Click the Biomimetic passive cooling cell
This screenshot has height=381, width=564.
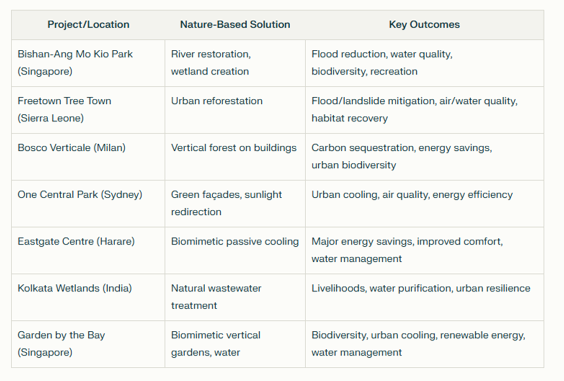(x=235, y=250)
